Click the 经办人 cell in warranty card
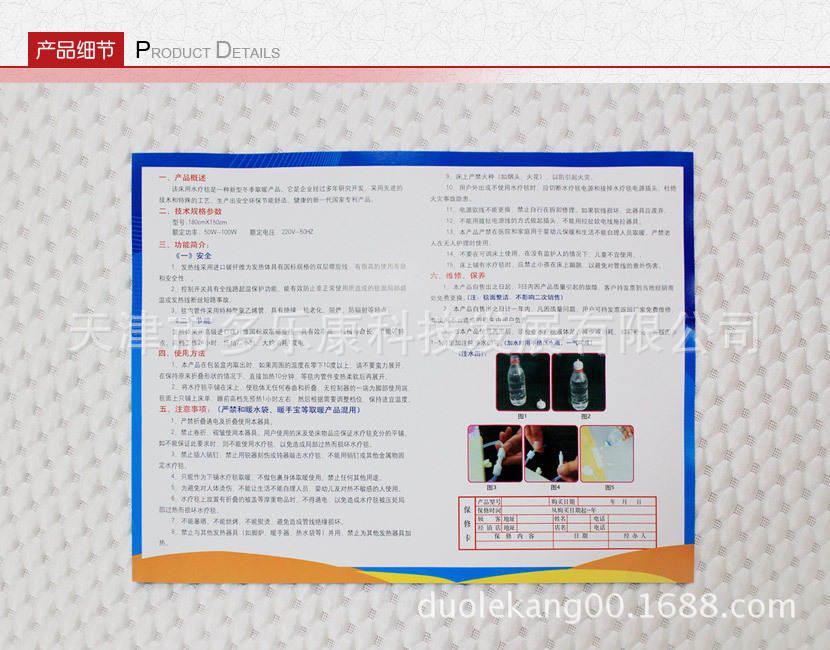This screenshot has height=650, width=830. 634,536
